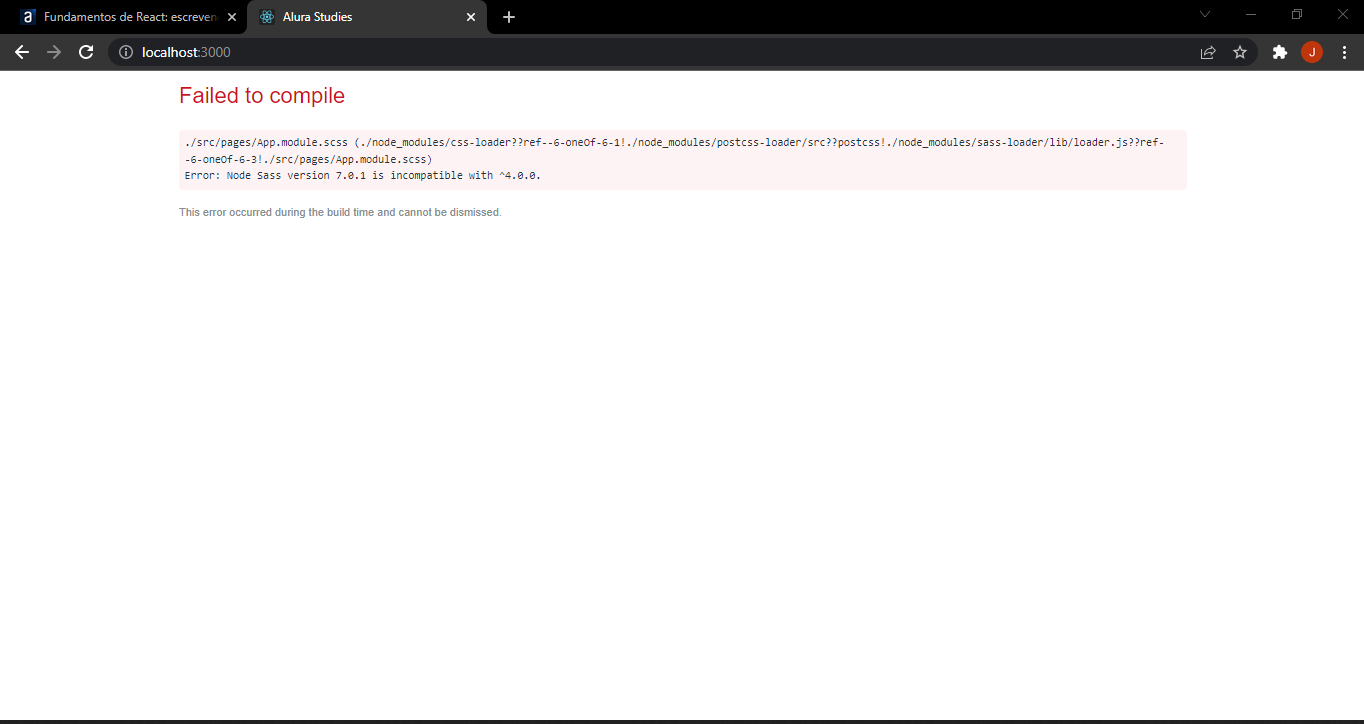Open a new tab

pyautogui.click(x=509, y=17)
